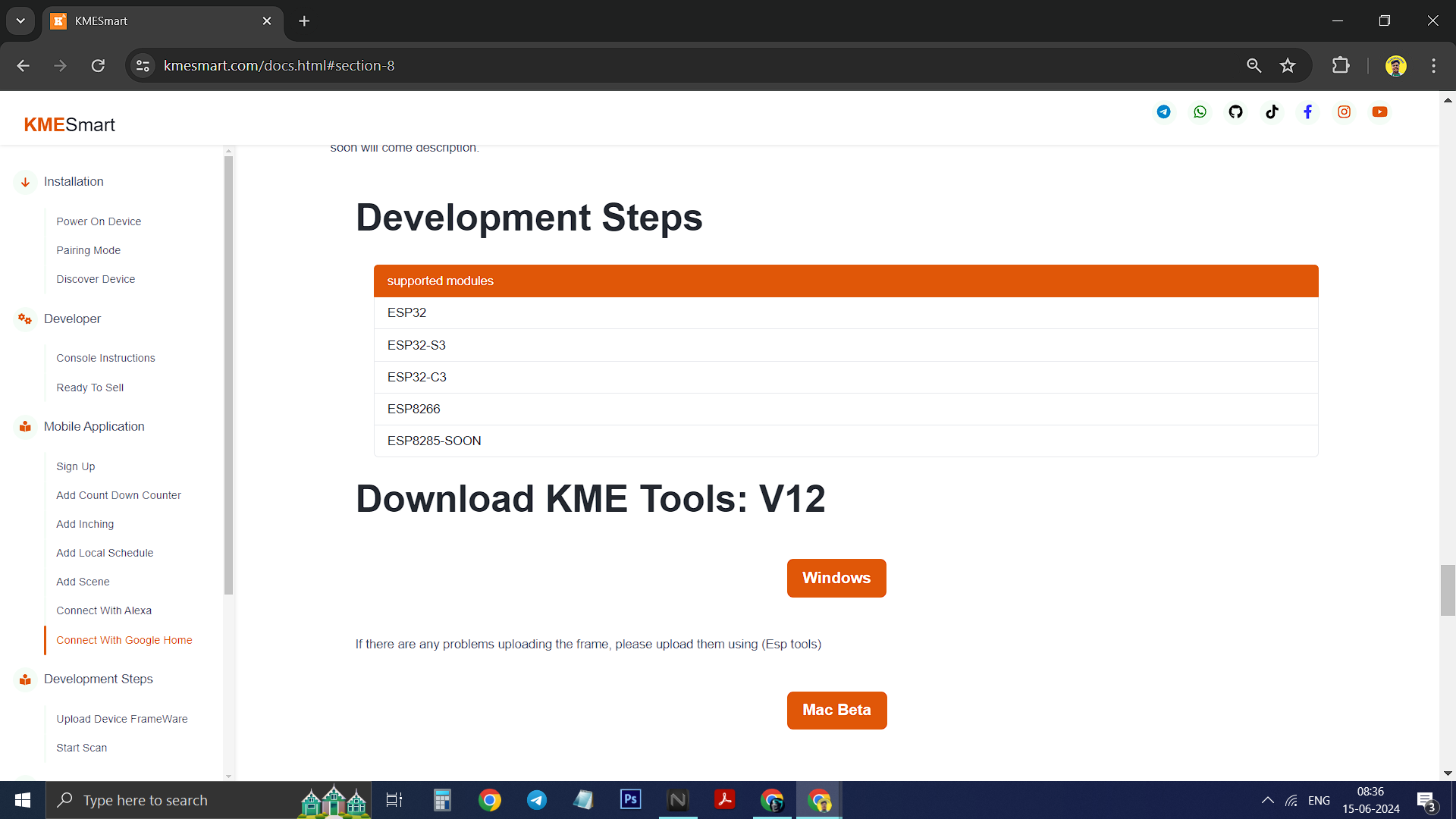Open Chrome's three-dot menu
Image resolution: width=1456 pixels, height=819 pixels.
tap(1433, 65)
